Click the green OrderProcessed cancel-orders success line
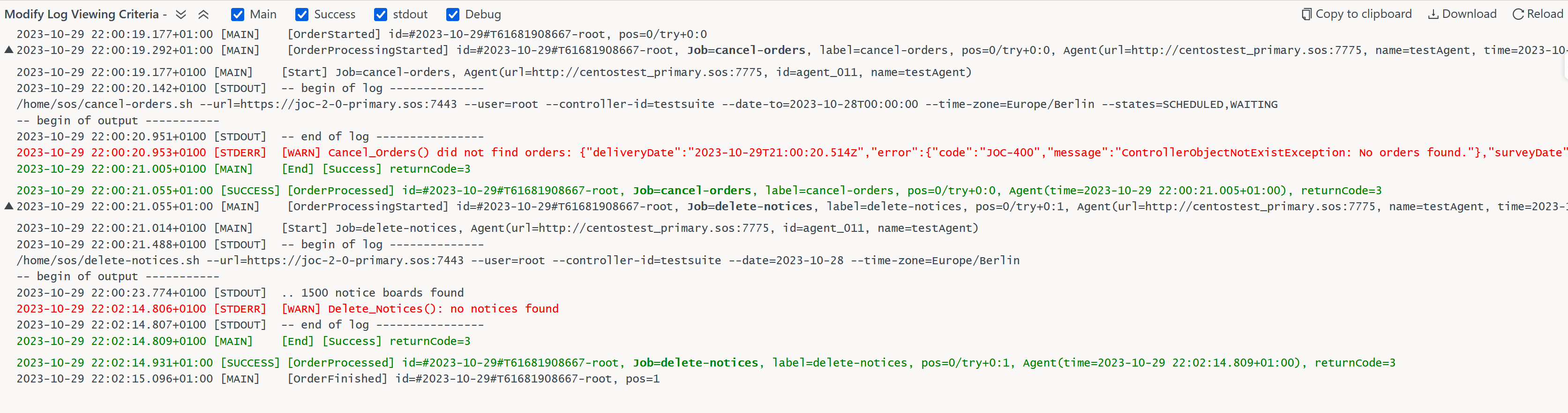1568x413 pixels. click(x=699, y=190)
